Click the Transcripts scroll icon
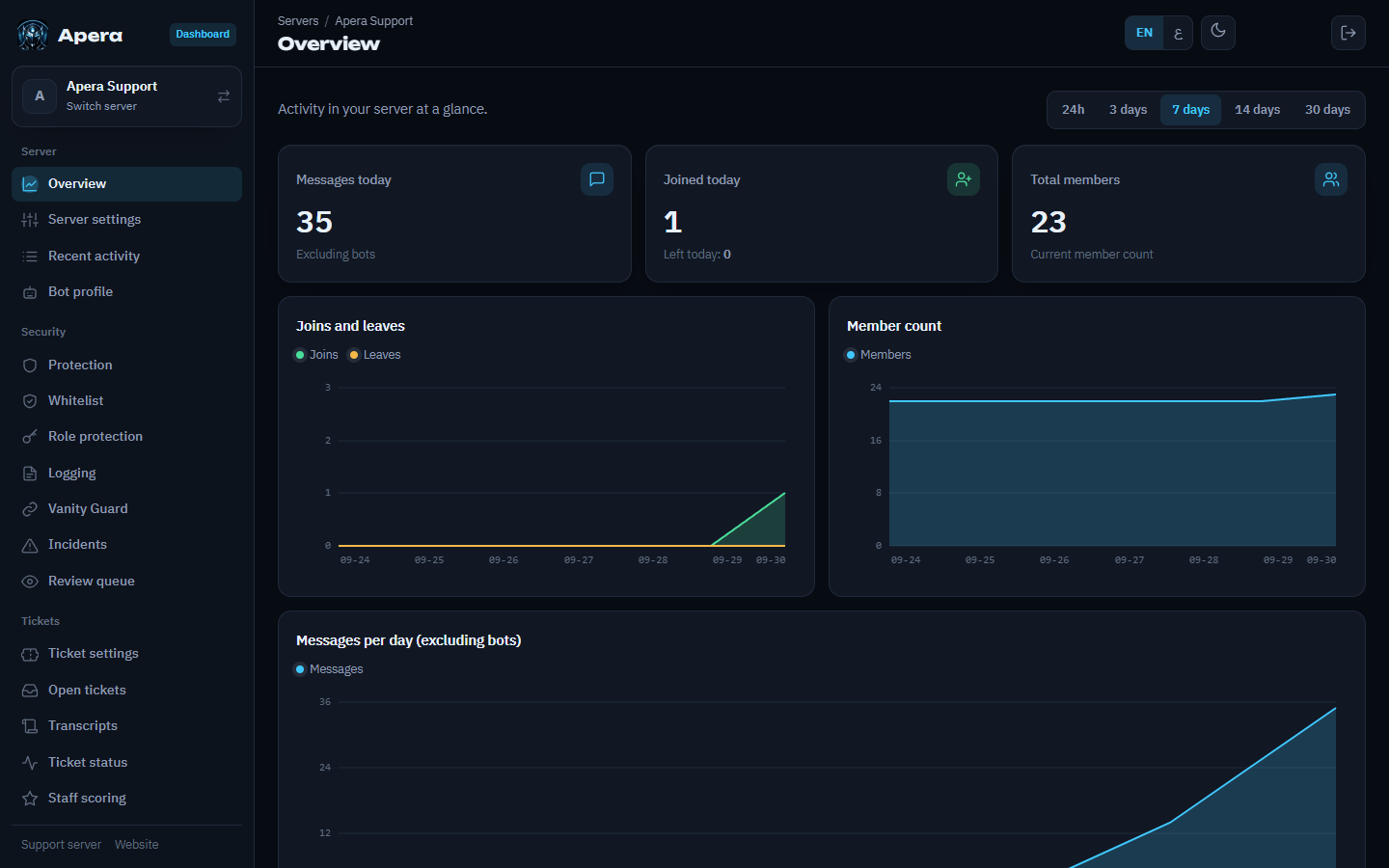1389x868 pixels. coord(30,726)
